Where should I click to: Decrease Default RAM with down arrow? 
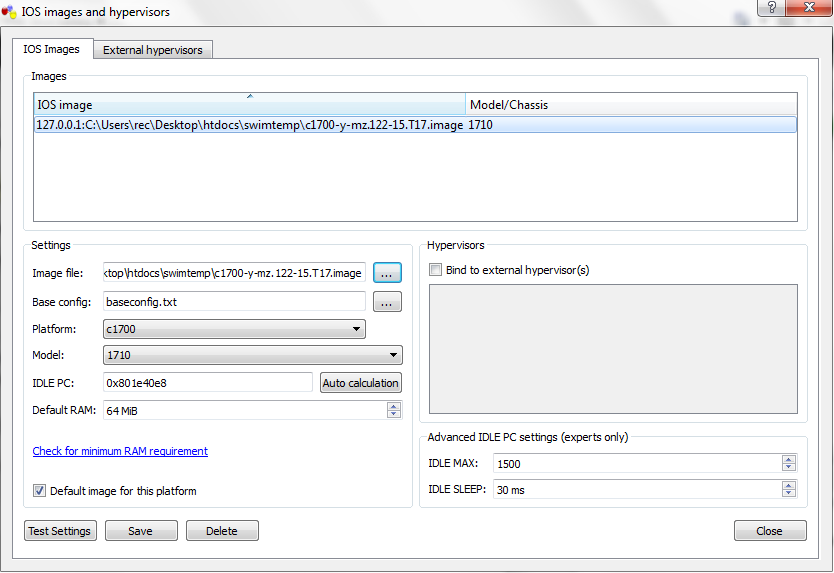click(394, 414)
